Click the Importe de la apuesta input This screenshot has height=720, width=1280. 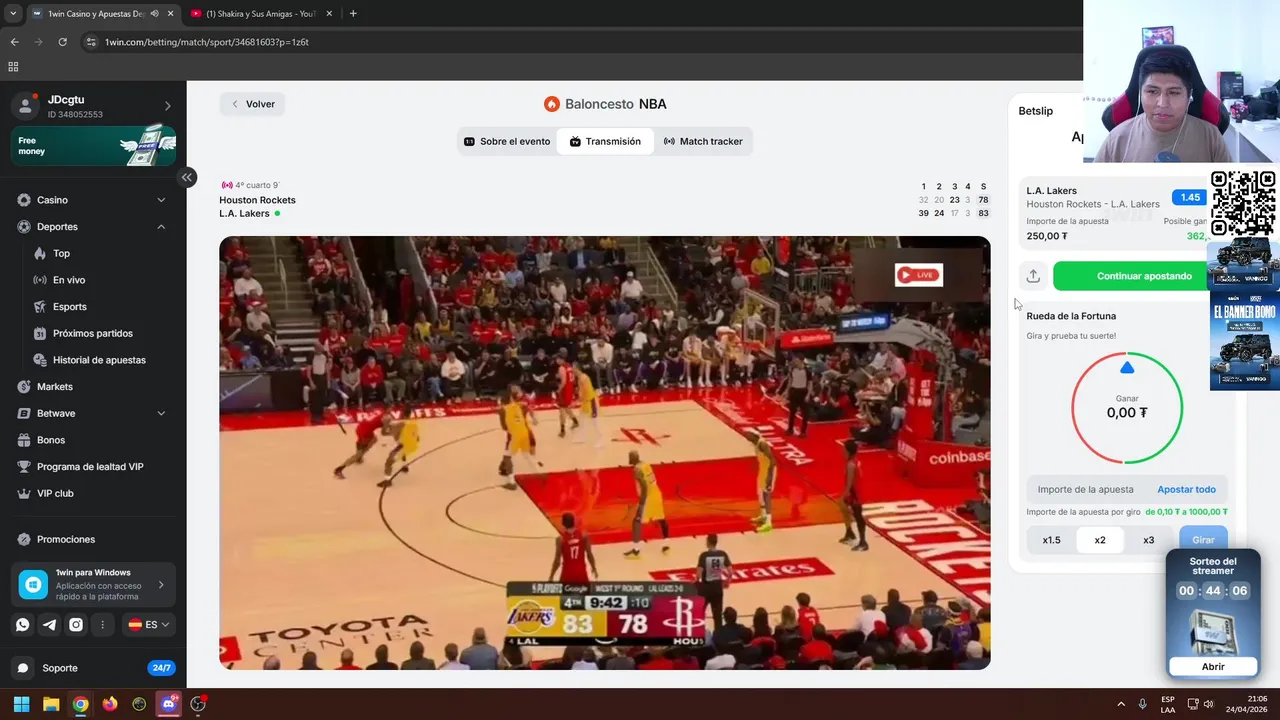(1088, 490)
